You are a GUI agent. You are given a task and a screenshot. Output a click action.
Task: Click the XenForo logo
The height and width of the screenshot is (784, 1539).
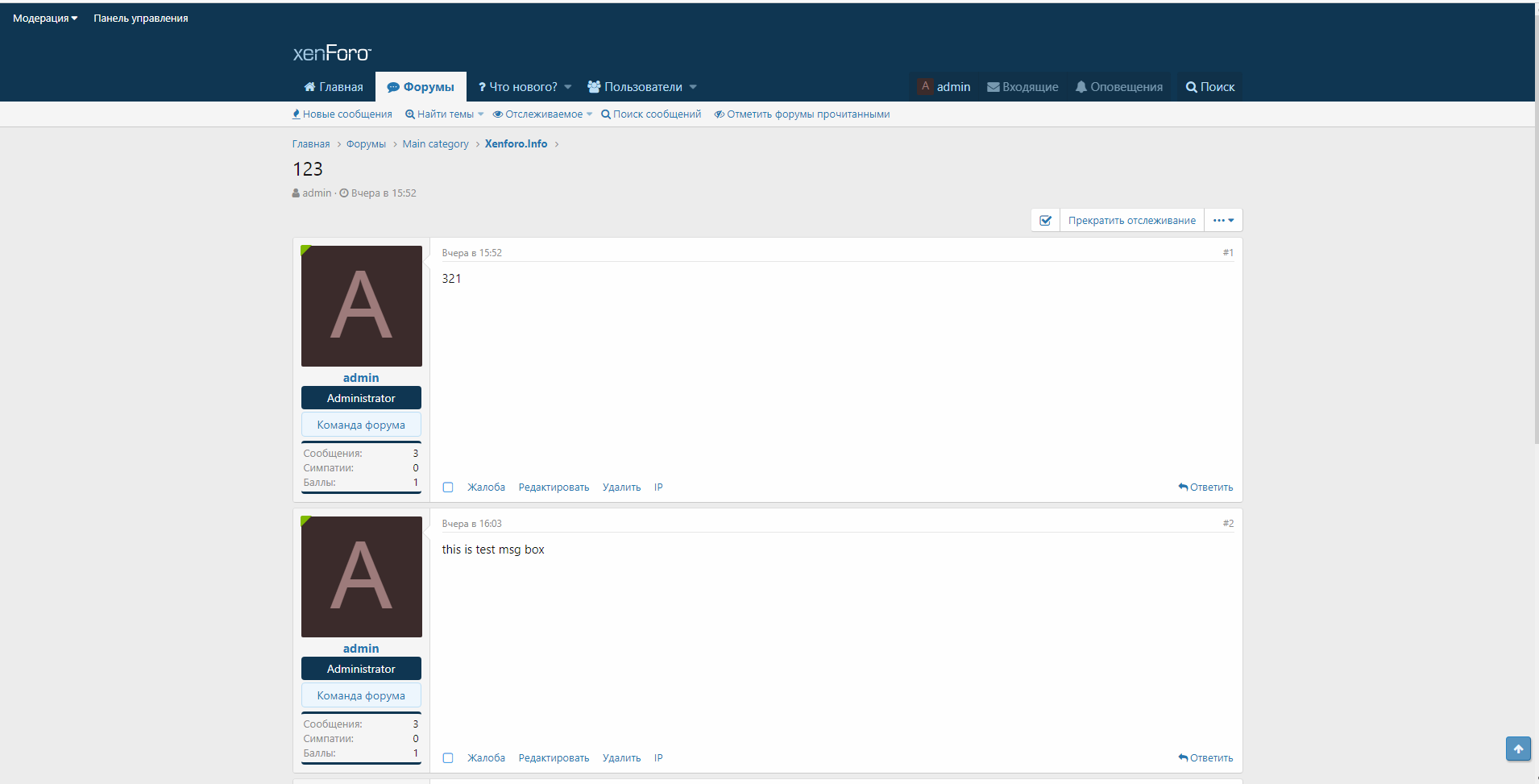332,53
